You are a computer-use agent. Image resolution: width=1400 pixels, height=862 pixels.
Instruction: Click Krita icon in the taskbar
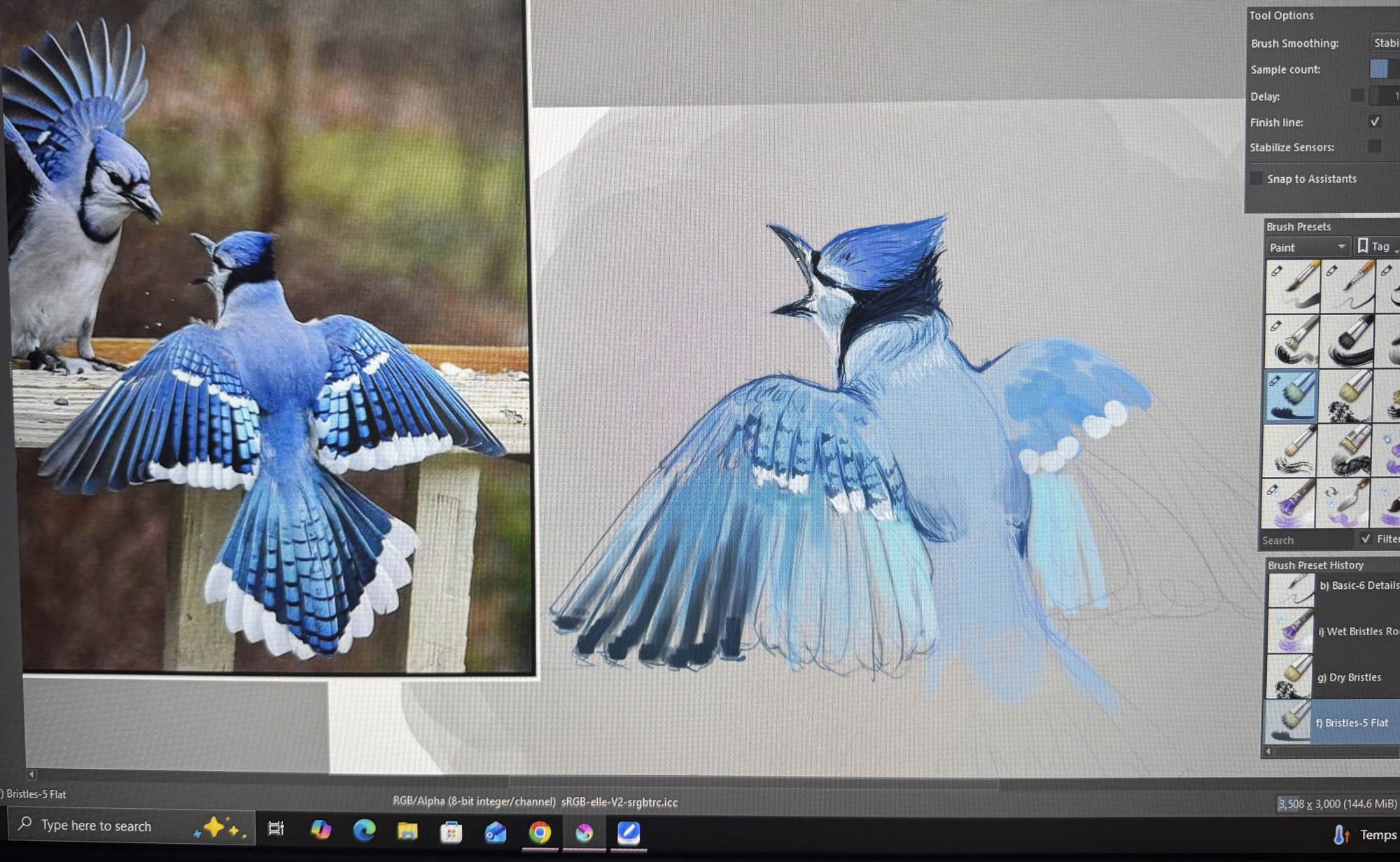point(584,832)
